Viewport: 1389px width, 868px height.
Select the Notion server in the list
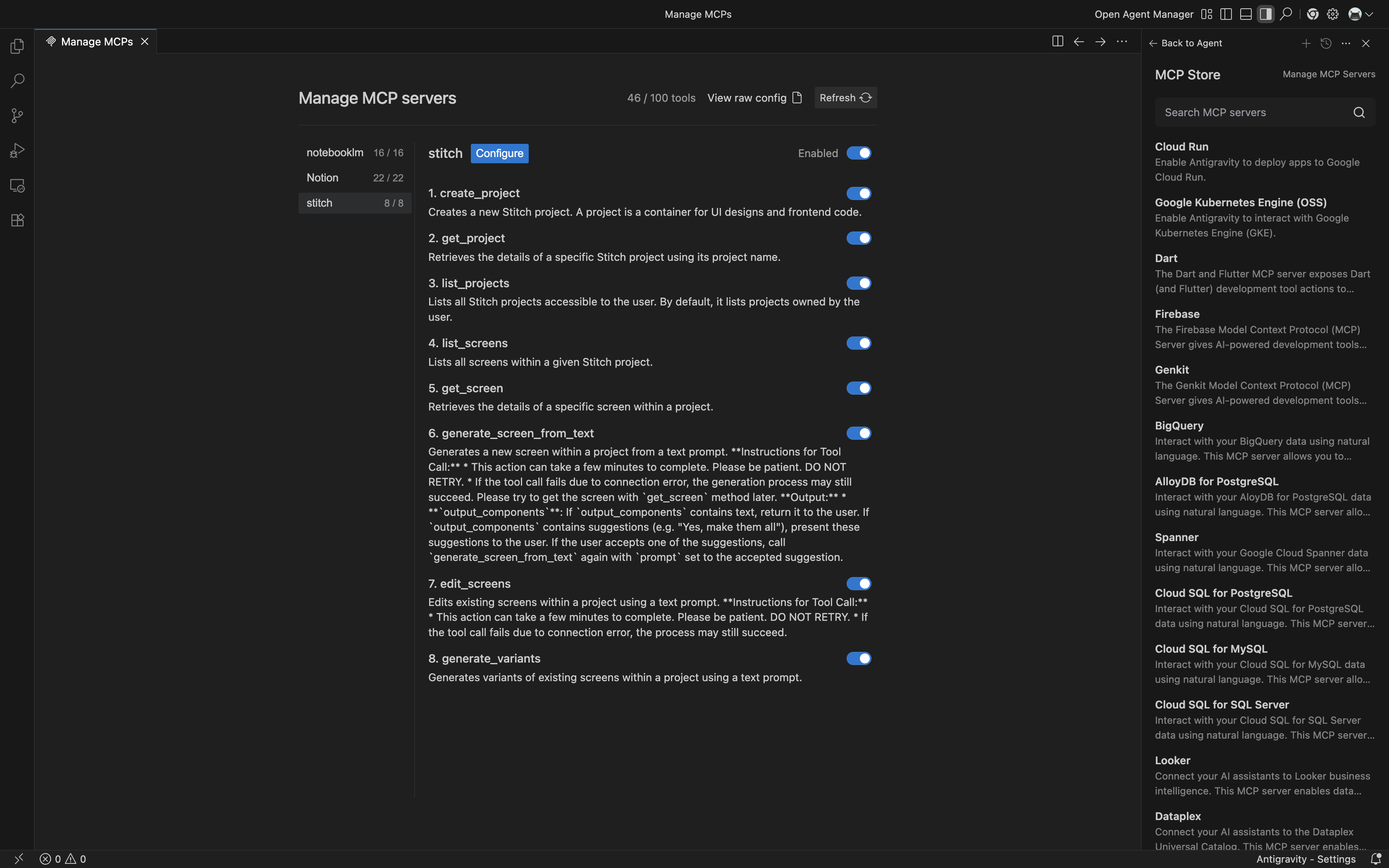[355, 178]
